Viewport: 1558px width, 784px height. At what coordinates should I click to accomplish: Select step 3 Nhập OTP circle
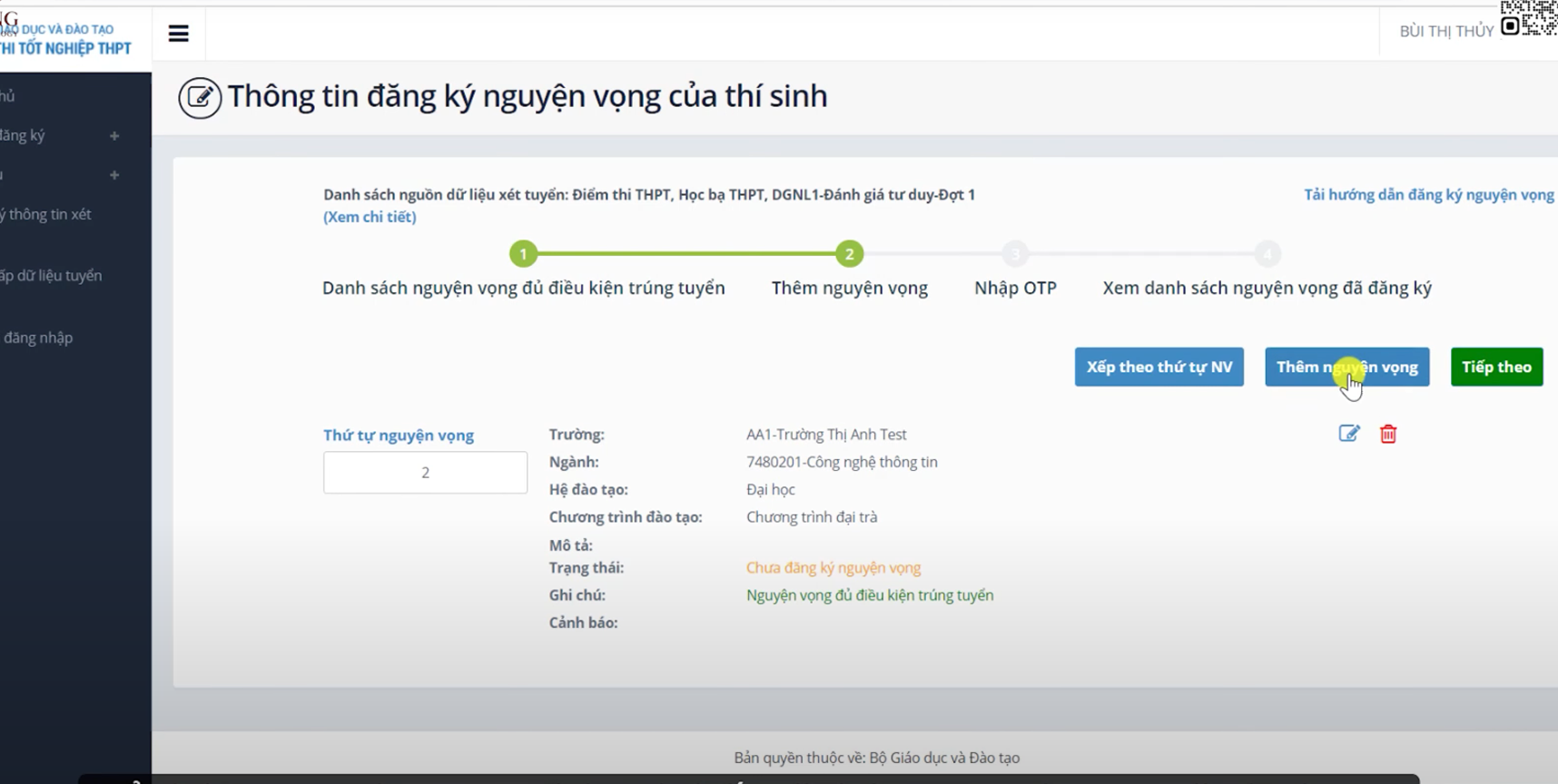point(1015,254)
